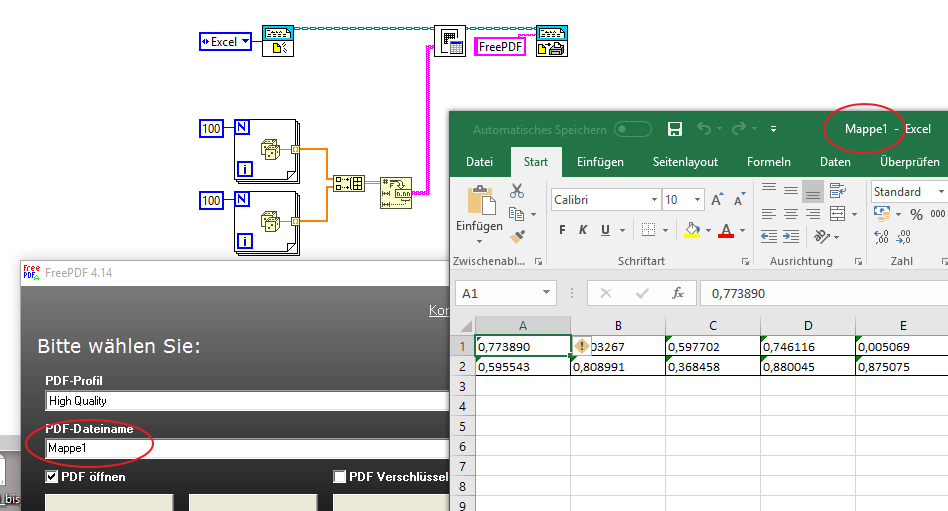This screenshot has width=948, height=511.
Task: Switch to the Daten ribbon tab
Action: point(835,161)
